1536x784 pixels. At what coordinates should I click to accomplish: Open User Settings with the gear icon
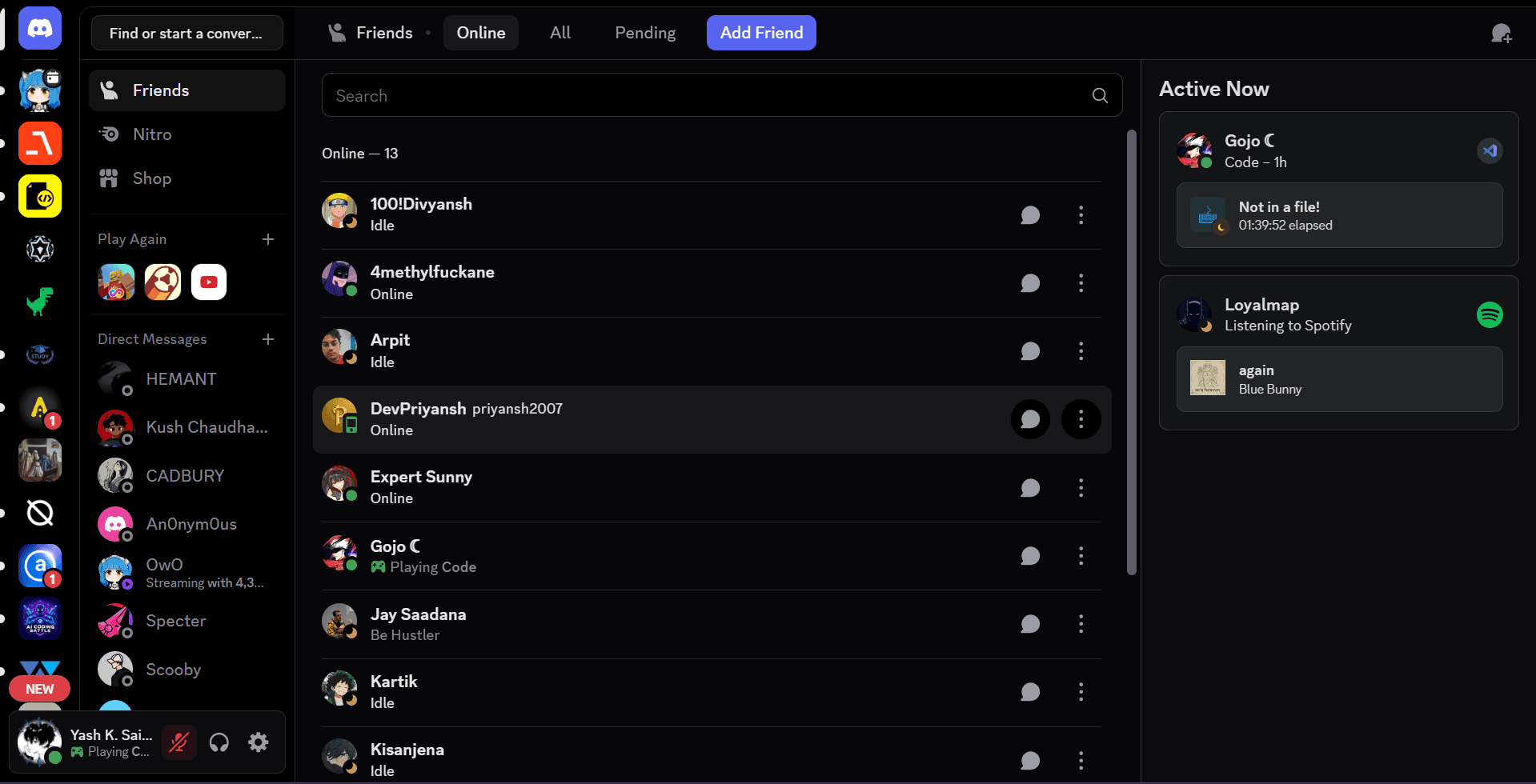258,742
